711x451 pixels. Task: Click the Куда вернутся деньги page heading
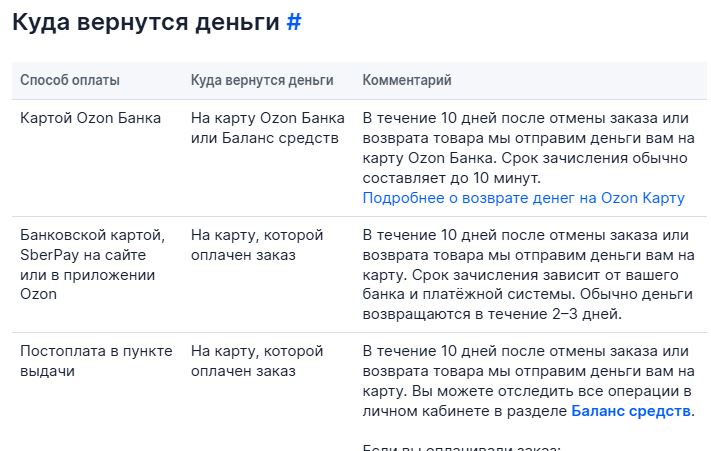point(145,23)
